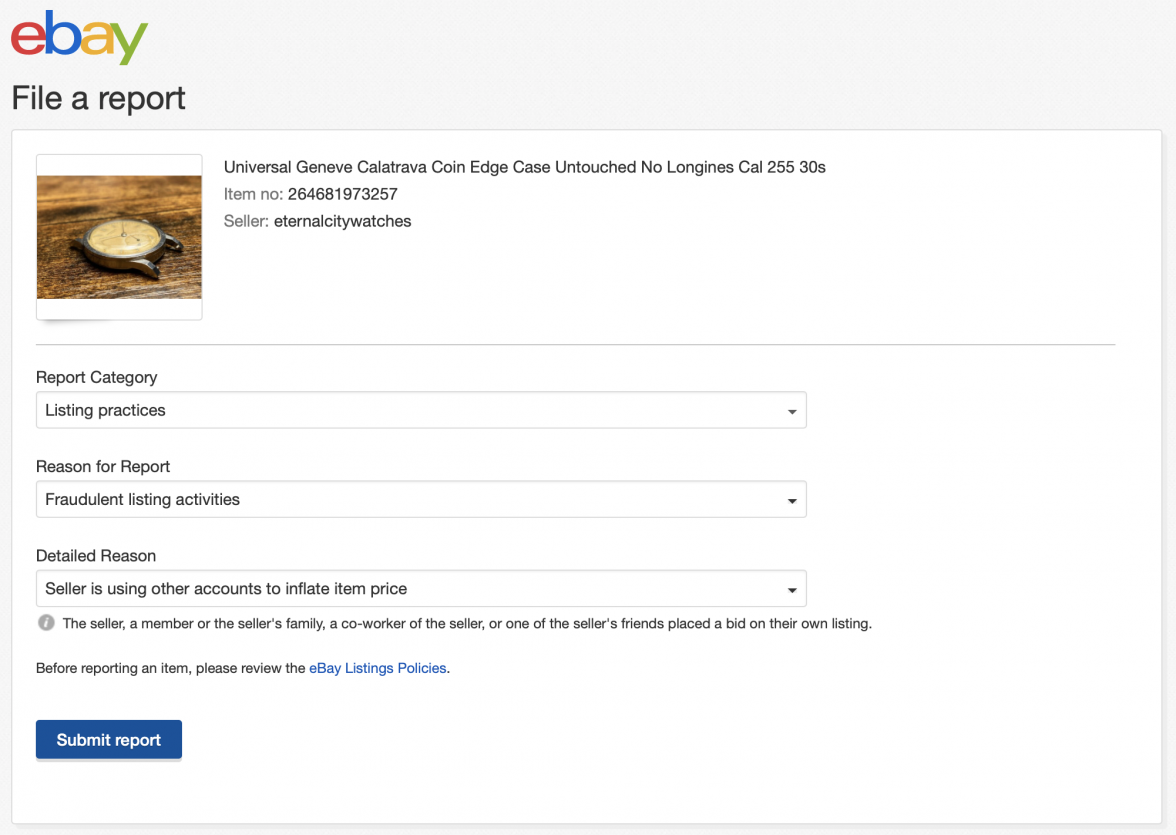Click the explanation text about seller bidding
The height and width of the screenshot is (835, 1176).
466,623
